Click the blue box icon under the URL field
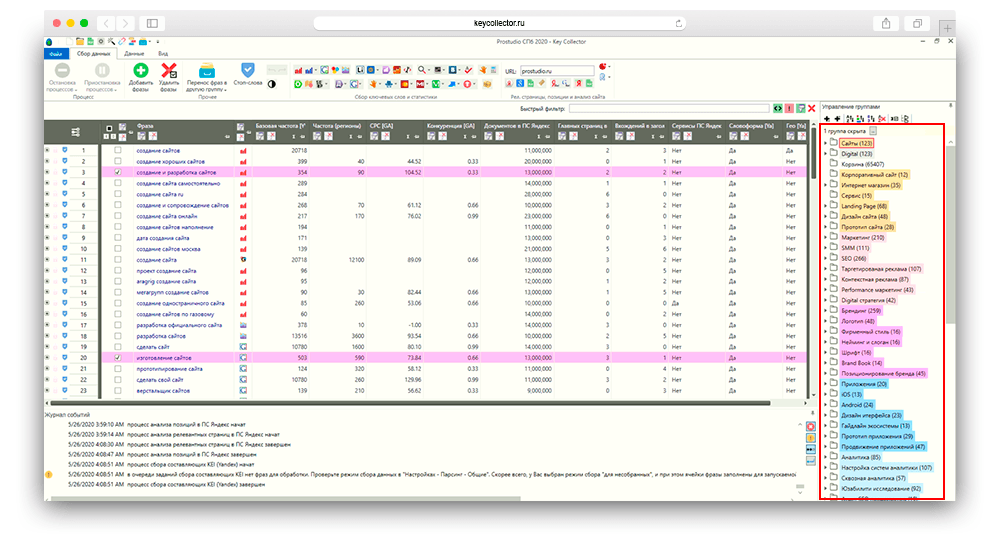The height and width of the screenshot is (550, 1000). (520, 84)
